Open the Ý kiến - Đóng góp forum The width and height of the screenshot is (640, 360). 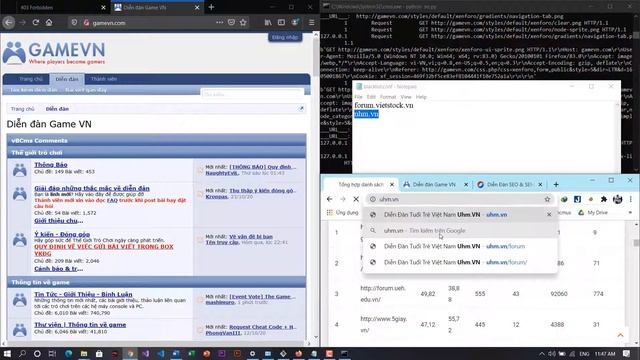pos(62,234)
